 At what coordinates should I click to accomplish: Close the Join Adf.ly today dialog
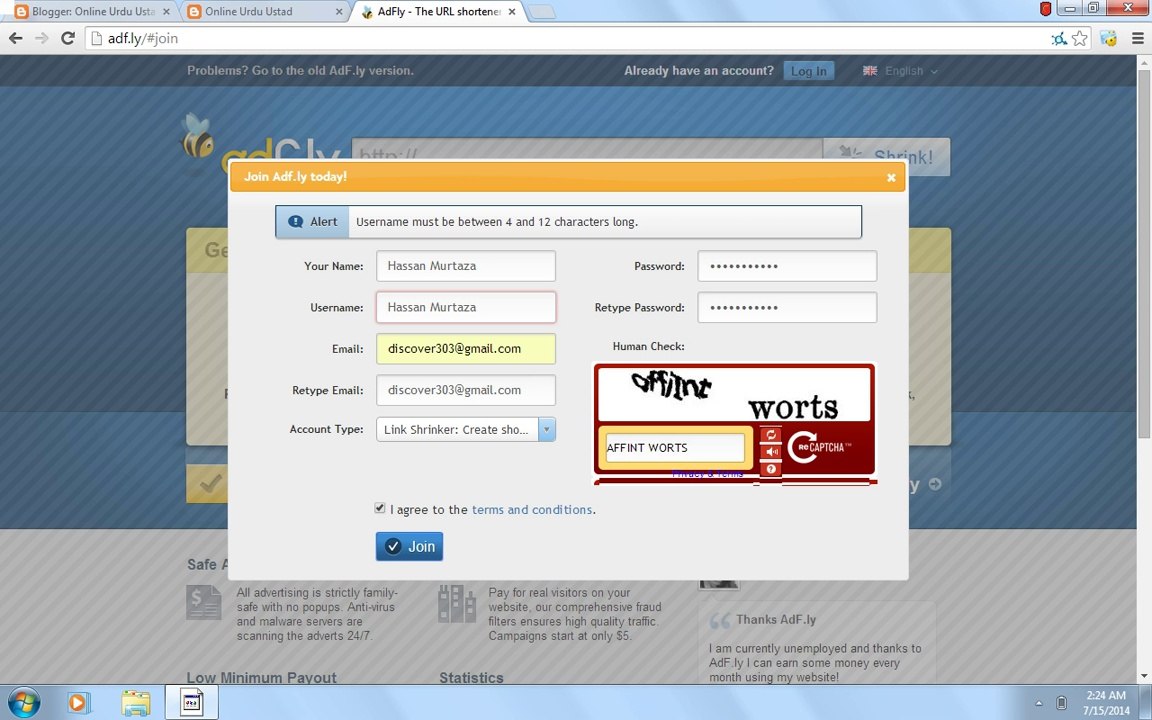click(891, 177)
